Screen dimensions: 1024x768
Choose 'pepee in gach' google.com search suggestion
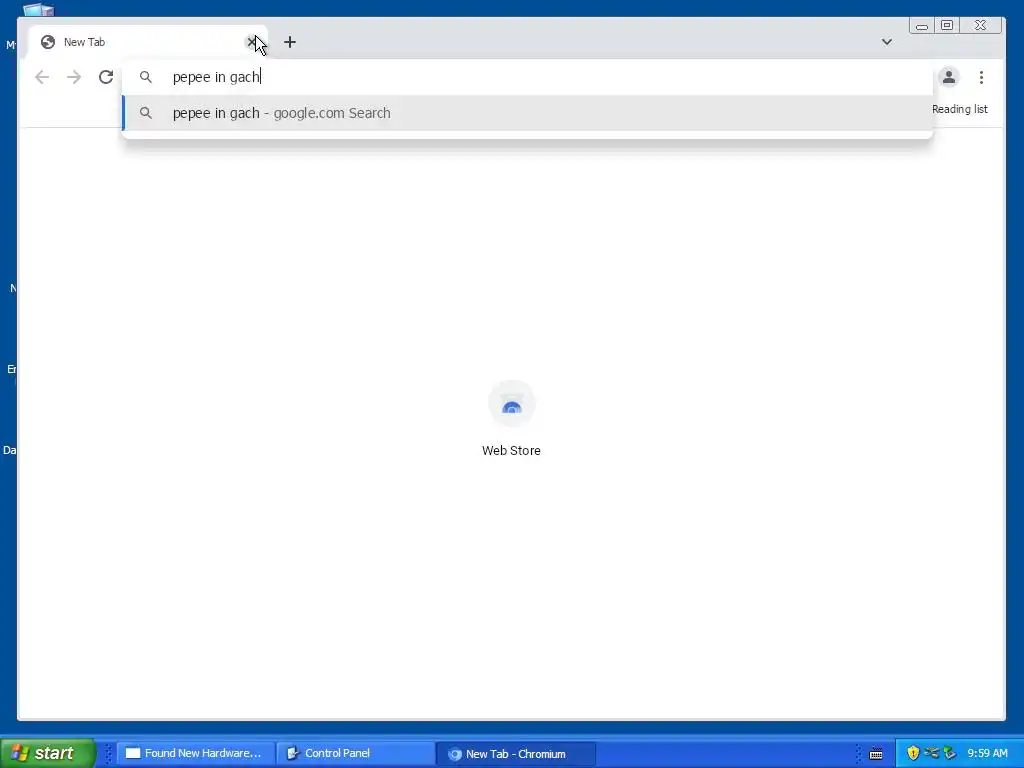click(528, 113)
